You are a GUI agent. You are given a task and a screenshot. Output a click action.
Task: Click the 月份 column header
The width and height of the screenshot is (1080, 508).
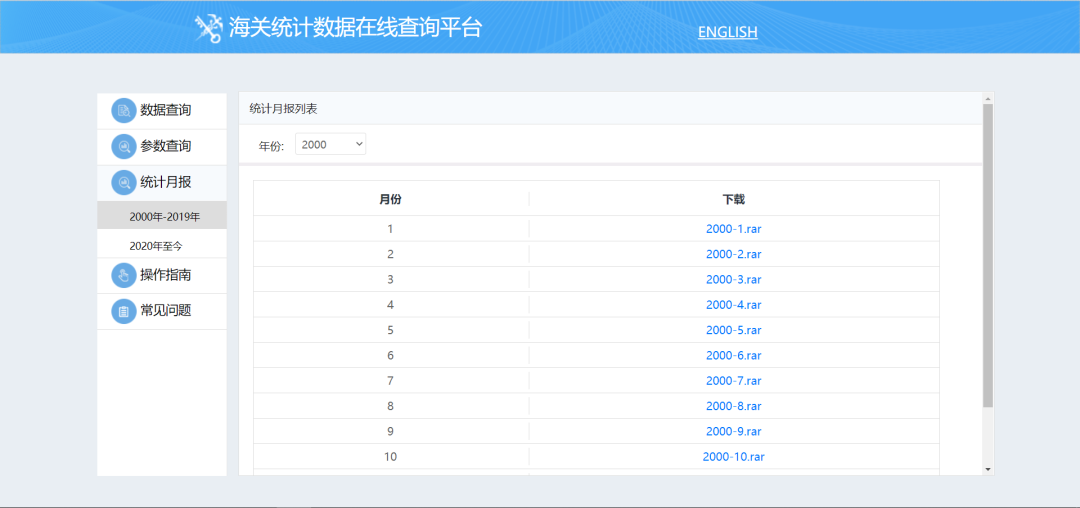(391, 200)
